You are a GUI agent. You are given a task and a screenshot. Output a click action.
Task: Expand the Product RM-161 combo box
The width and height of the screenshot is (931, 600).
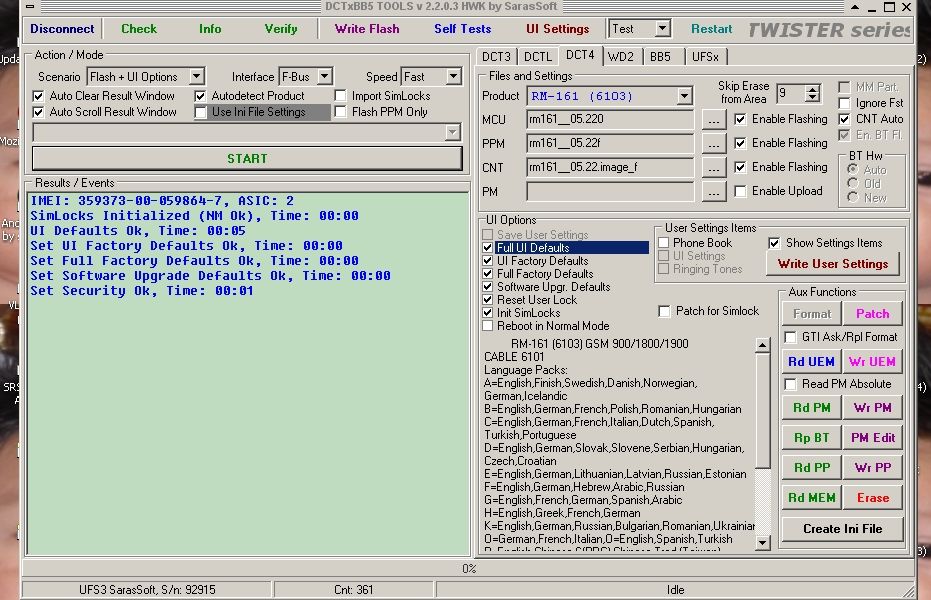pos(684,96)
